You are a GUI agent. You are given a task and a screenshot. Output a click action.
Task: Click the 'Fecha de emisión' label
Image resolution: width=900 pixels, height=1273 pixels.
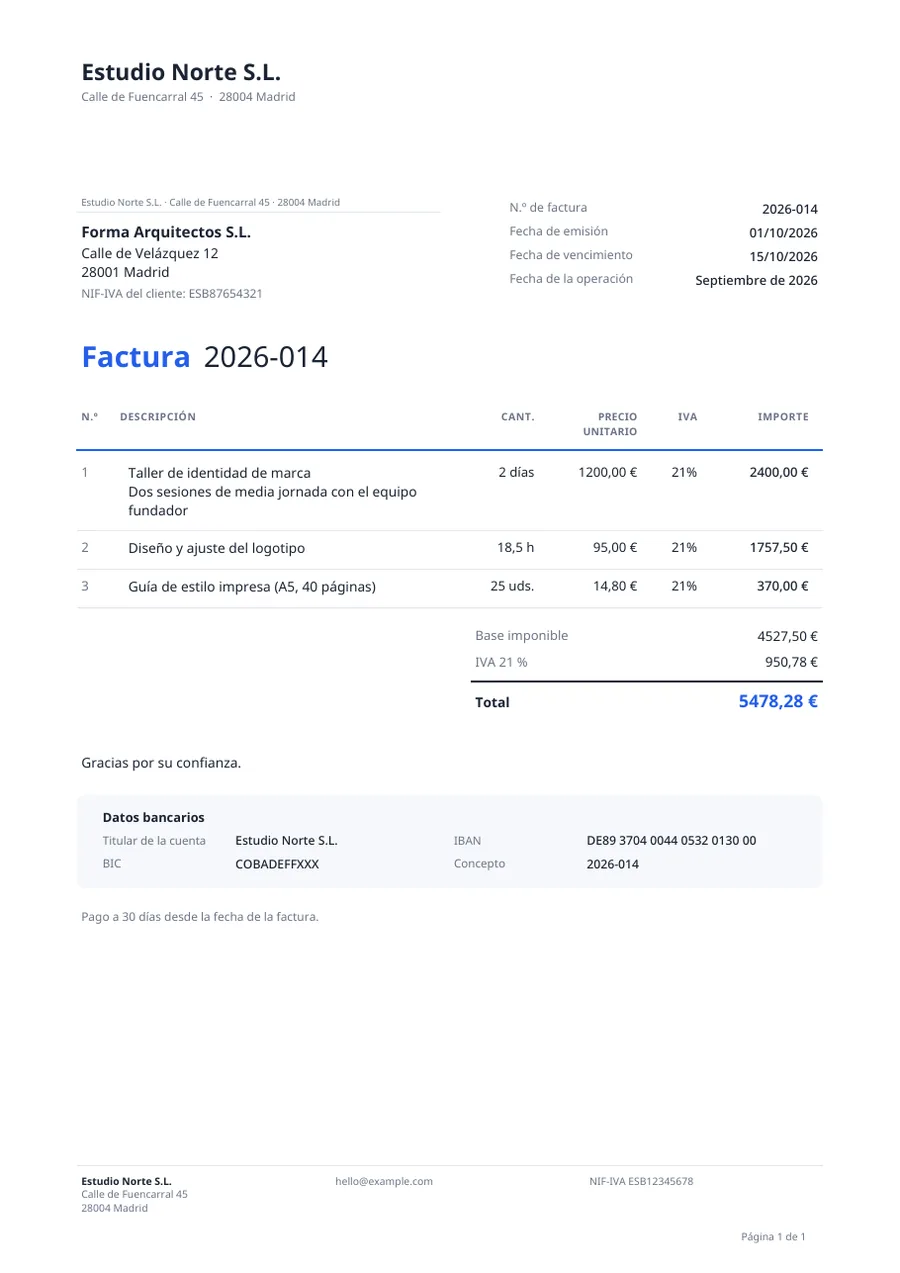pyautogui.click(x=558, y=232)
